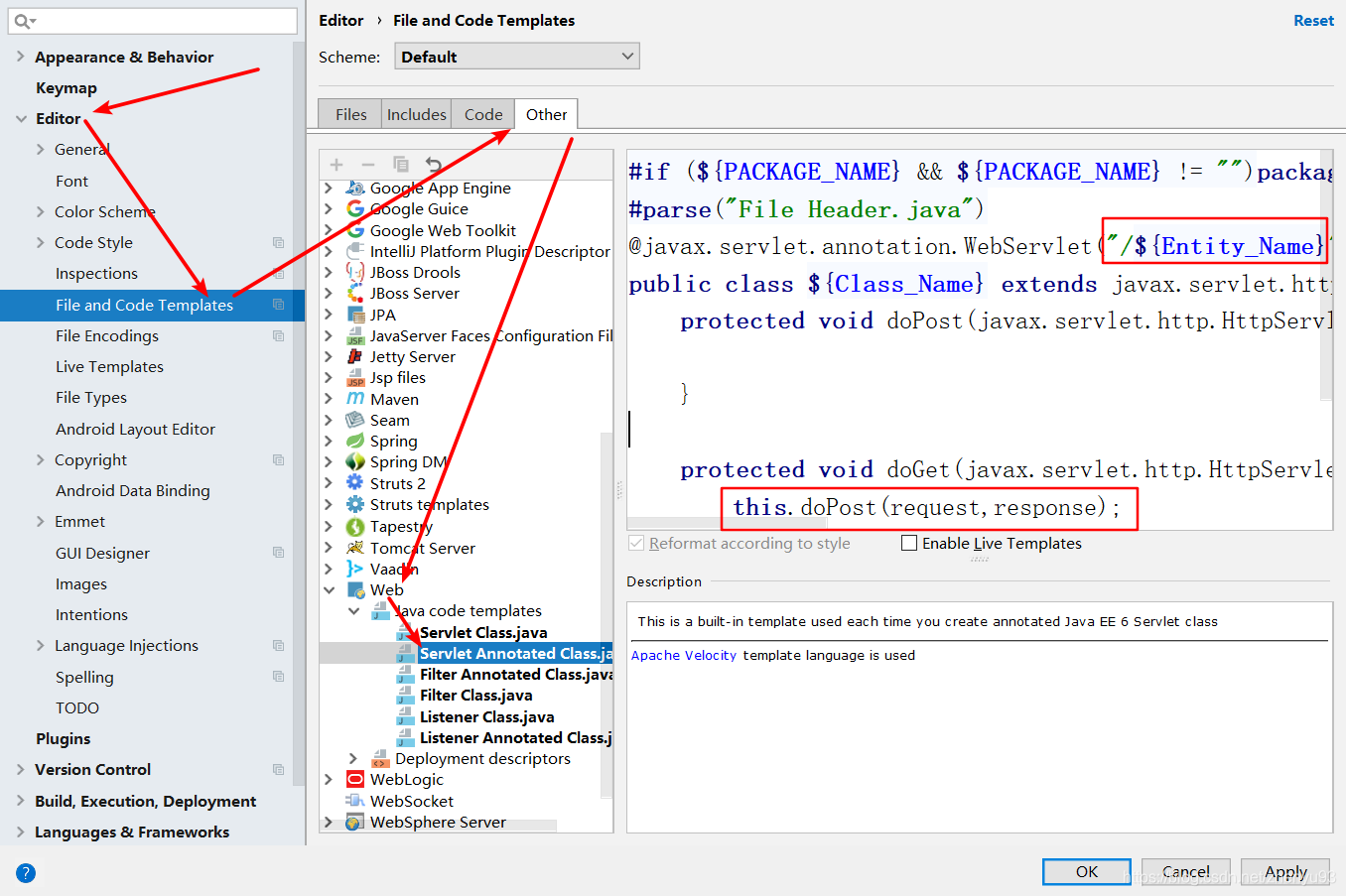Screen dimensions: 1346x896
Task: Expand the General subsection
Action: (x=41, y=149)
